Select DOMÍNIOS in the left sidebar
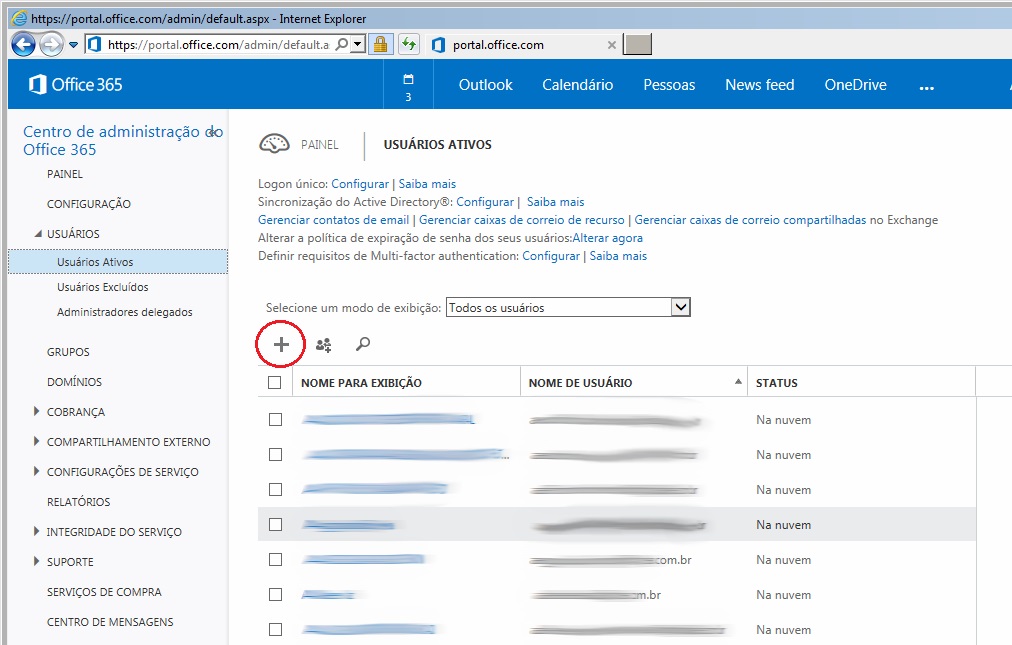The height and width of the screenshot is (645, 1012). 74,382
